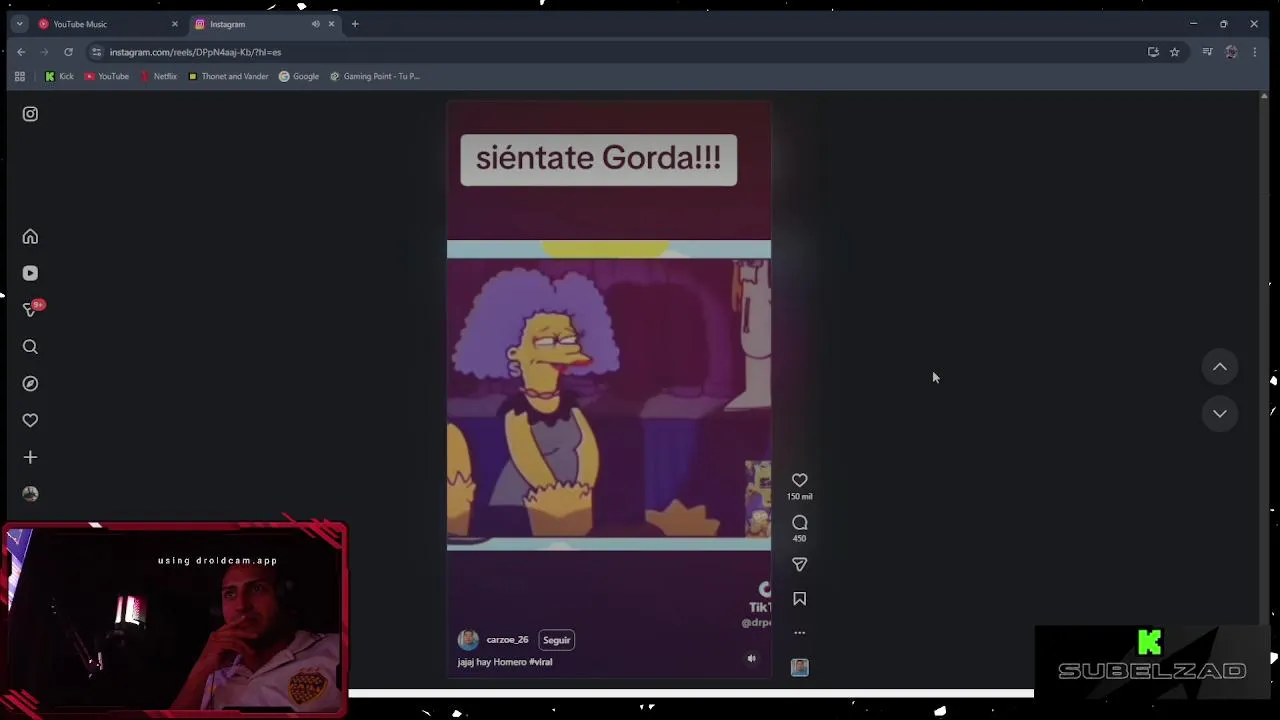Viewport: 1280px width, 720px height.
Task: Open more options three dots on reel
Action: [x=799, y=633]
